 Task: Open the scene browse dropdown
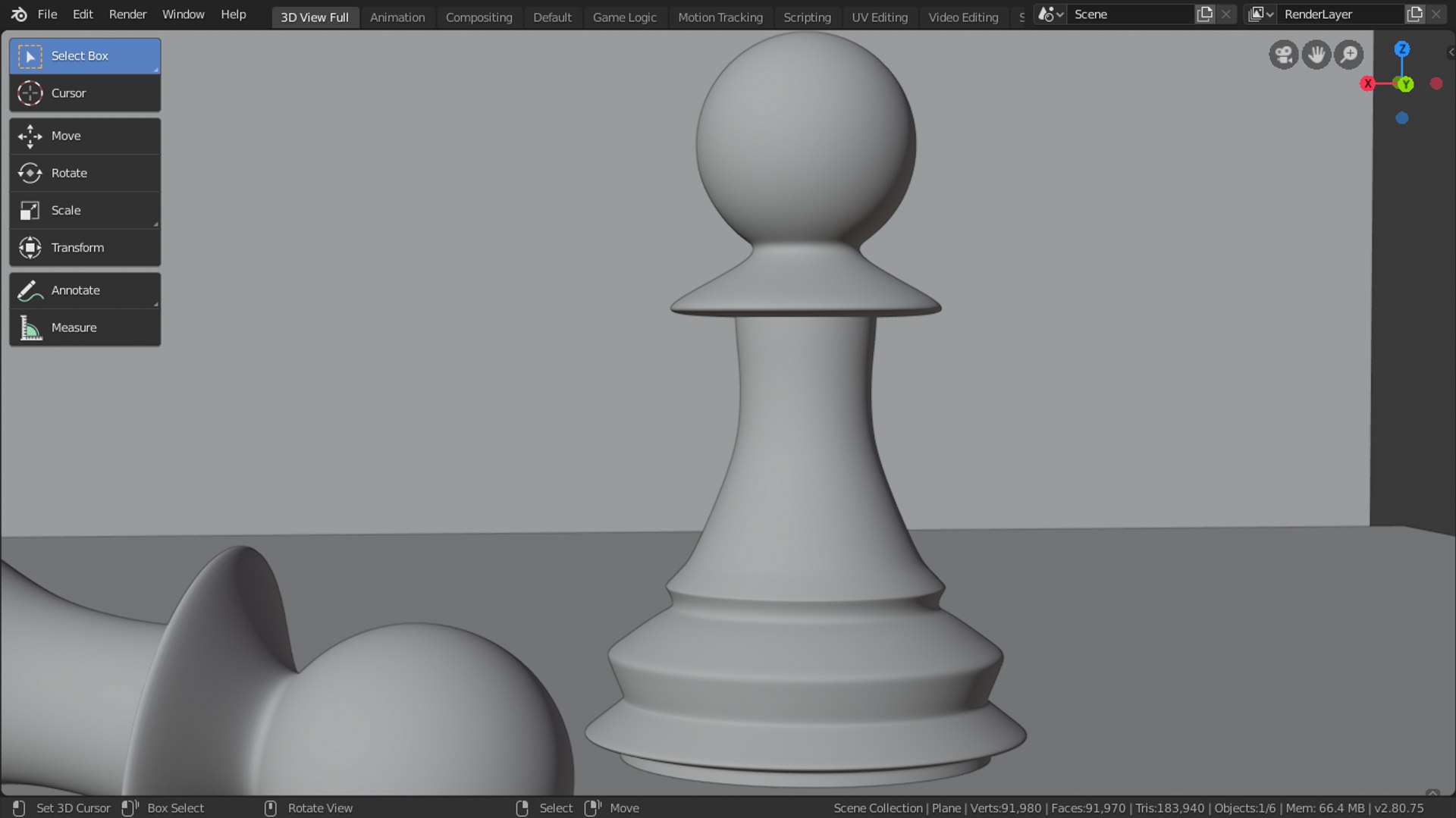pyautogui.click(x=1050, y=14)
